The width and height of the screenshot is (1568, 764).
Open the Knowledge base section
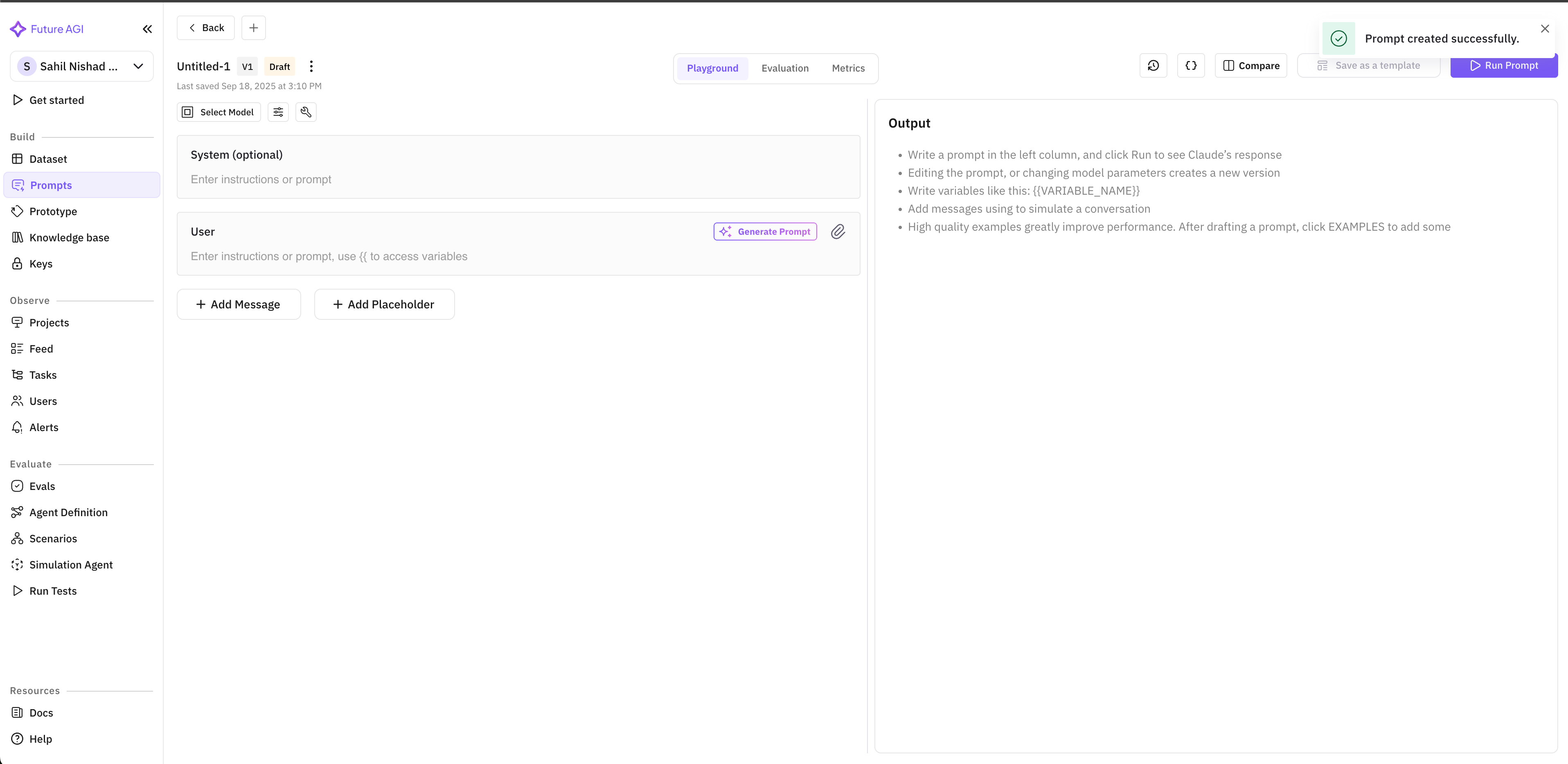(x=69, y=237)
